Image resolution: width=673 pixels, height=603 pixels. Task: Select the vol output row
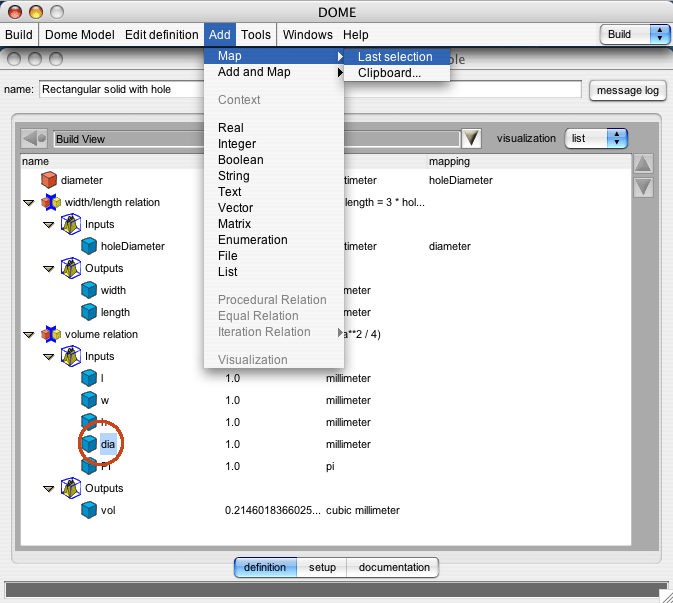pos(326,510)
